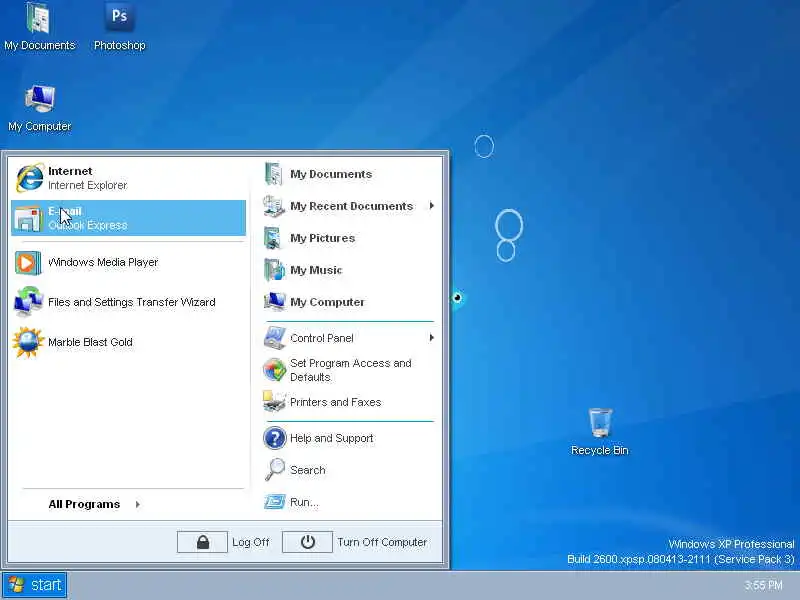Image resolution: width=800 pixels, height=600 pixels.
Task: Click My Recent Documents folder icon
Action: (273, 206)
